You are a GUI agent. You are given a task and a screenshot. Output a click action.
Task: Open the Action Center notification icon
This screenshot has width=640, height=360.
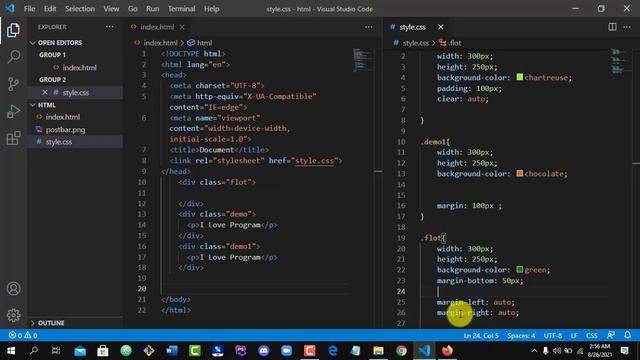[x=624, y=351]
